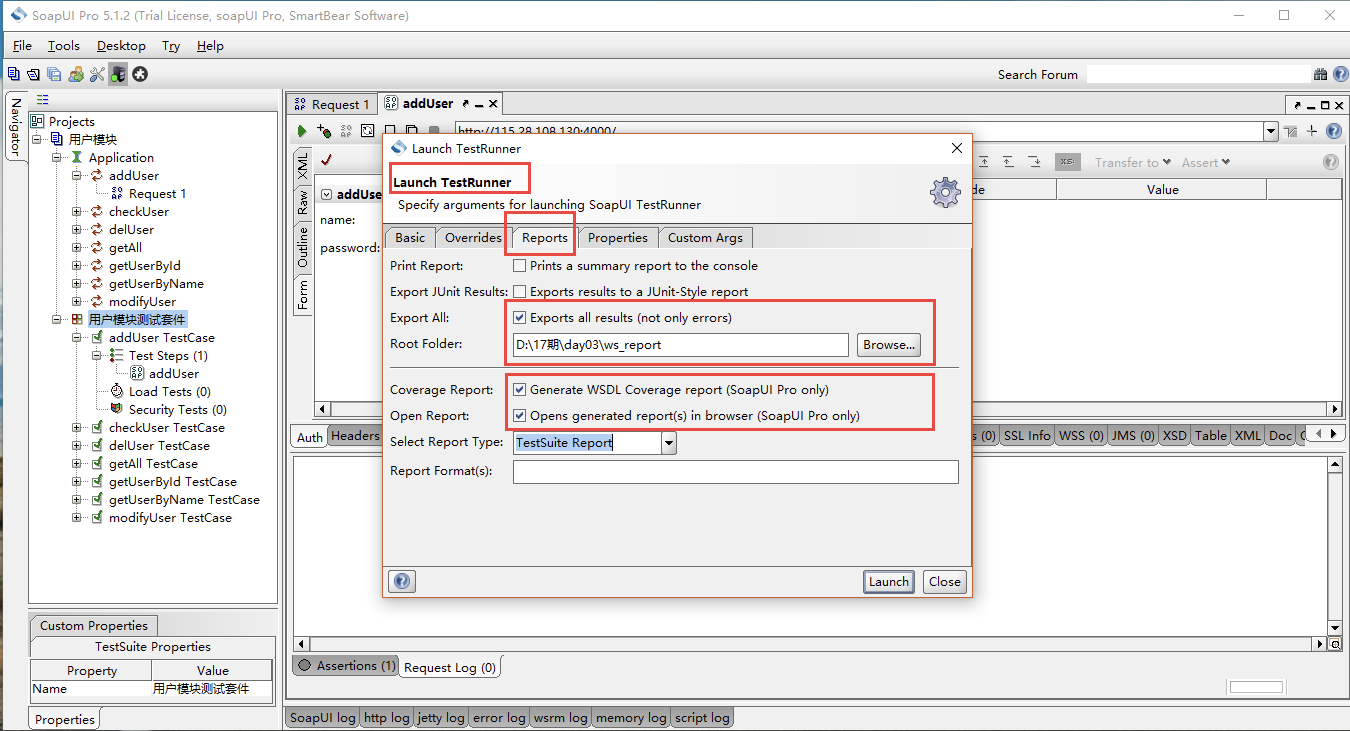The height and width of the screenshot is (731, 1350).
Task: Open the Custom Args tab
Action: point(706,238)
